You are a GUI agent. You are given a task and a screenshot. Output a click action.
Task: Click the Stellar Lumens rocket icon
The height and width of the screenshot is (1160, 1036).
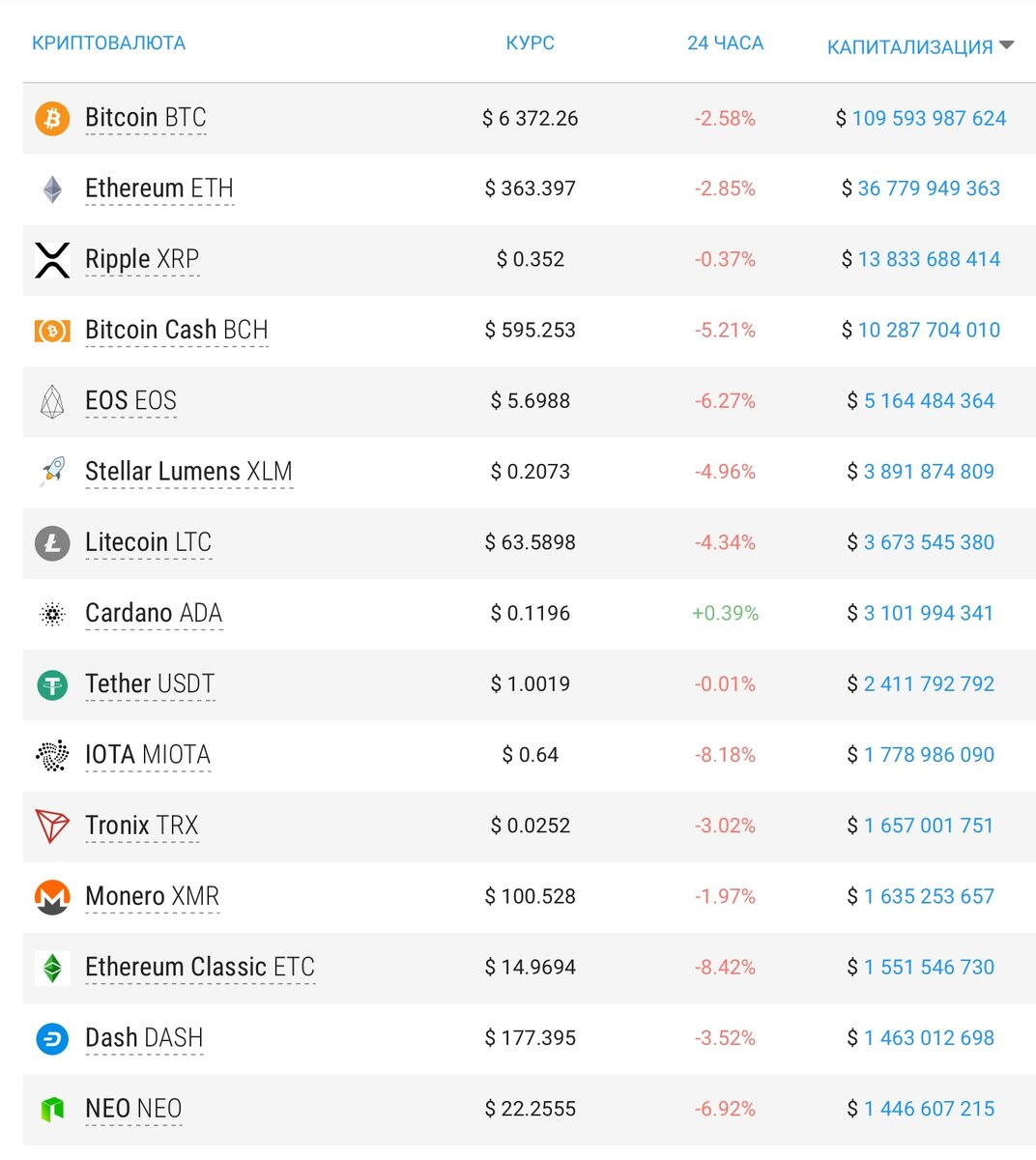[52, 472]
